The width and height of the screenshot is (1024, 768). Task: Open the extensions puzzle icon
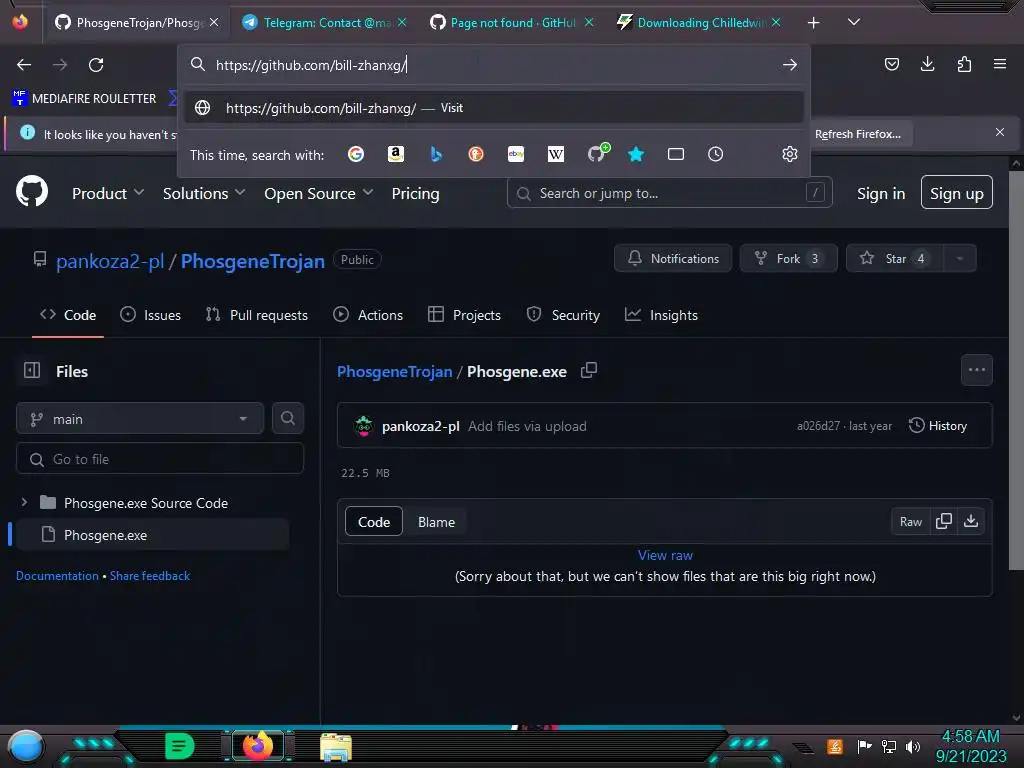click(964, 64)
